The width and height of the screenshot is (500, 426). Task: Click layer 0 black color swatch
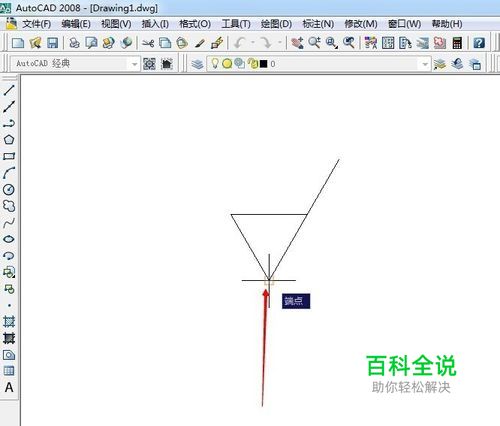[263, 64]
